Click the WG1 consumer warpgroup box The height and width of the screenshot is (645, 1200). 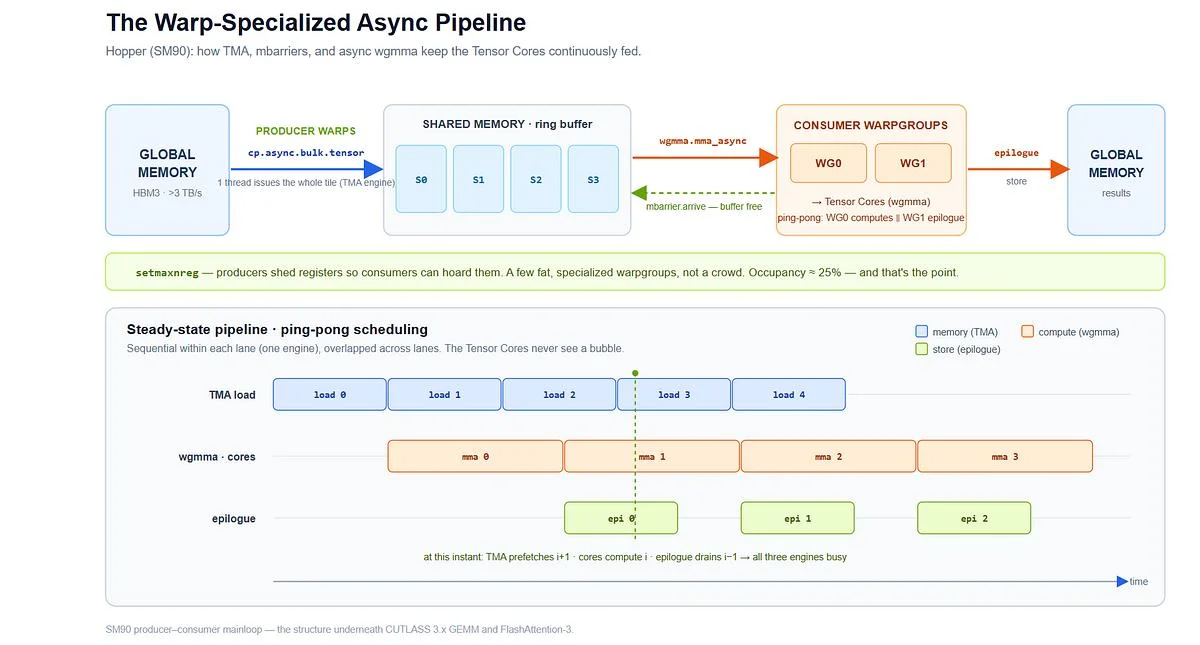point(913,163)
